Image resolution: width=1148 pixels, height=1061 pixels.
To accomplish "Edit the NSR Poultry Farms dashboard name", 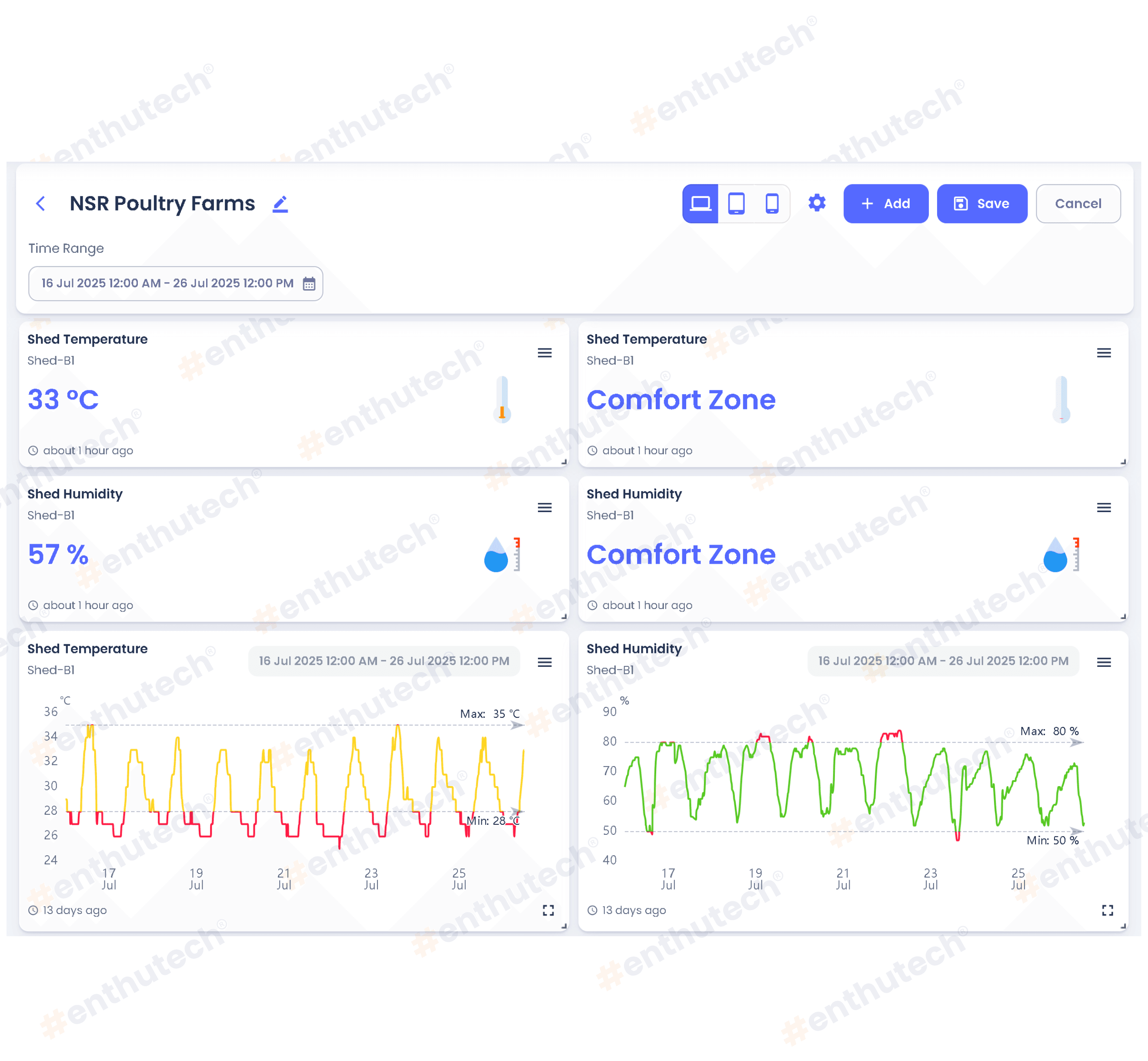I will pos(280,204).
